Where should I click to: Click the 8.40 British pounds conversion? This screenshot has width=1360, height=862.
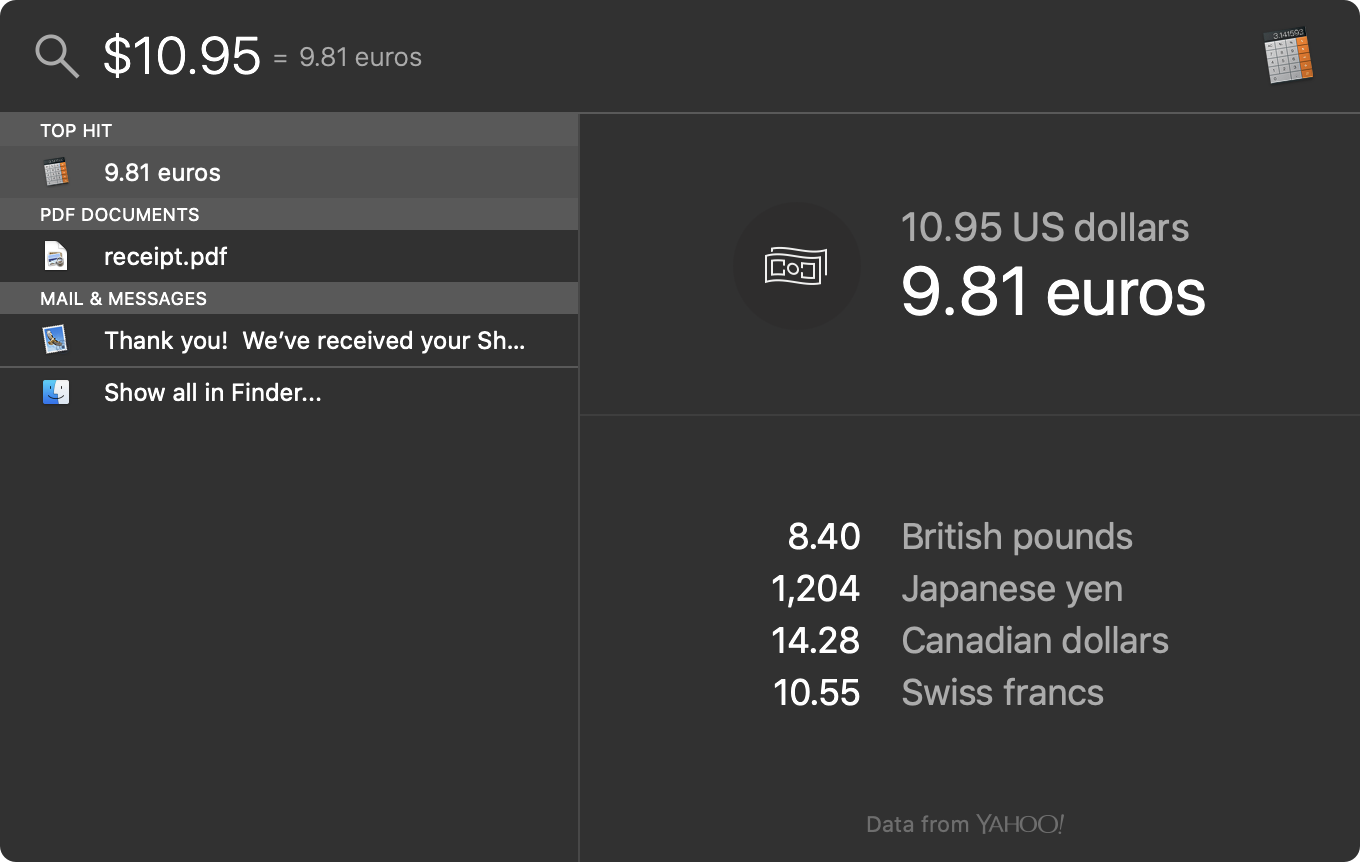point(960,536)
